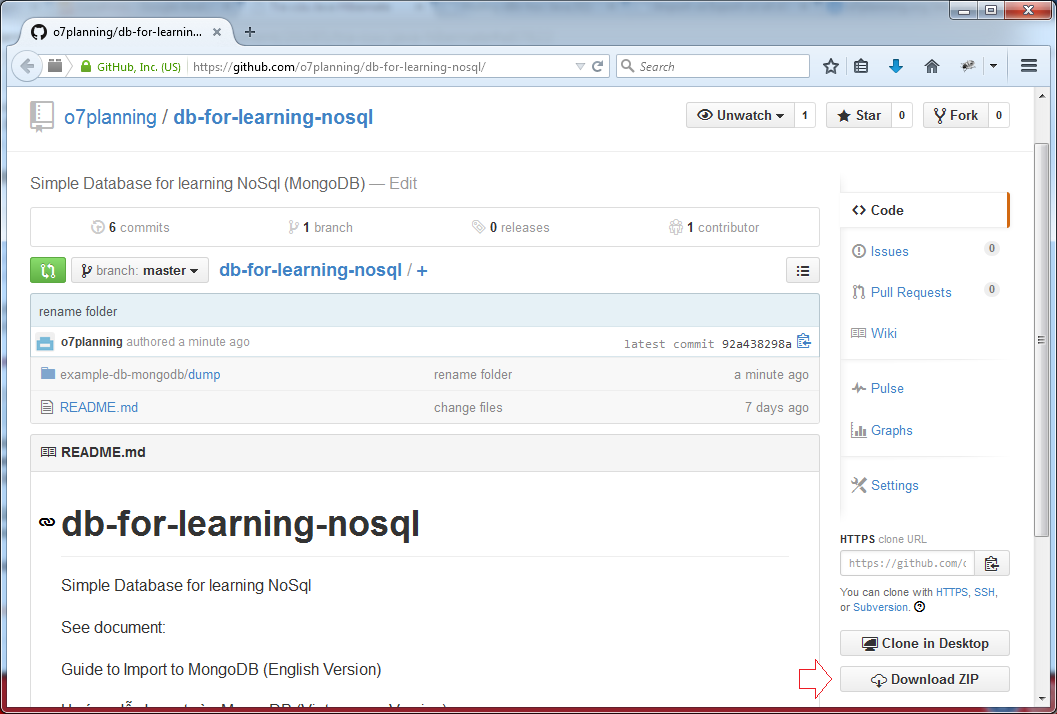Go to Pull Requests tab

tap(911, 293)
